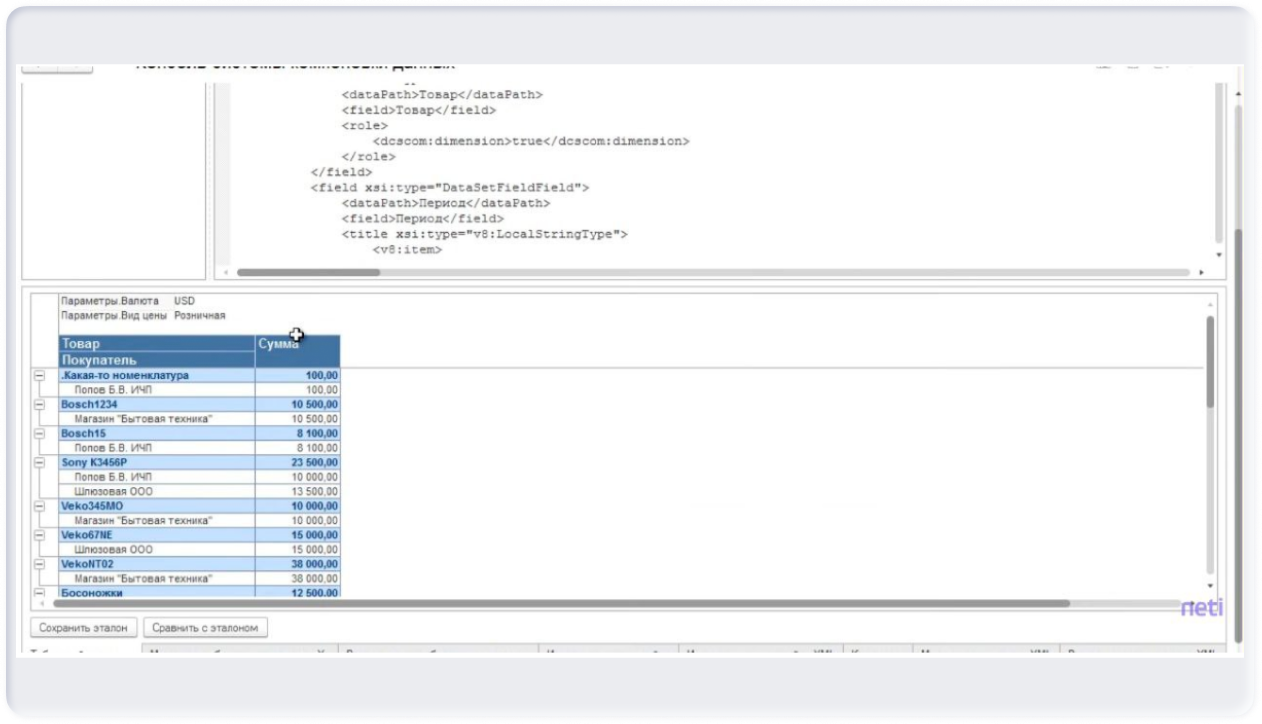Collapse the '.Какая-то номенклатура' group
This screenshot has height=724, width=1262.
coord(40,376)
